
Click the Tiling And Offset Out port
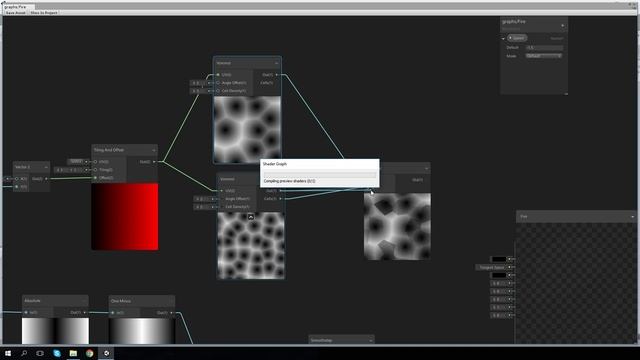[x=154, y=162]
